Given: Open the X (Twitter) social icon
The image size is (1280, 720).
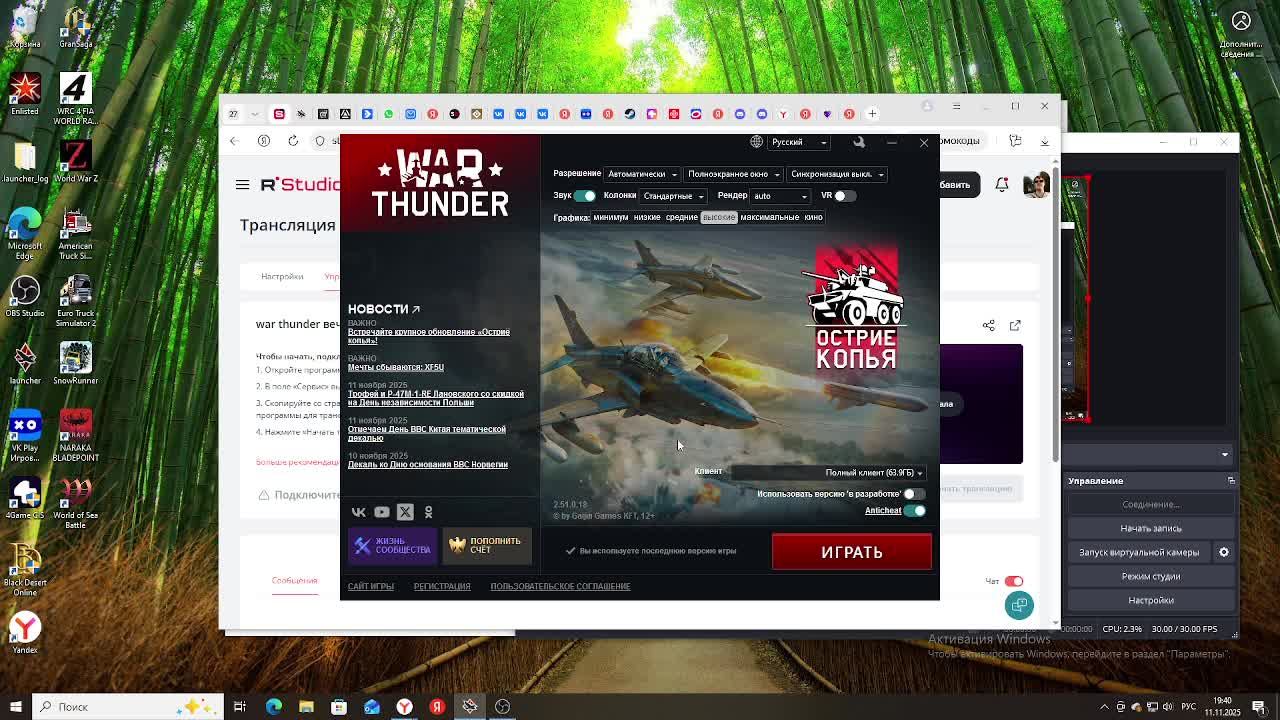Looking at the screenshot, I should point(405,512).
